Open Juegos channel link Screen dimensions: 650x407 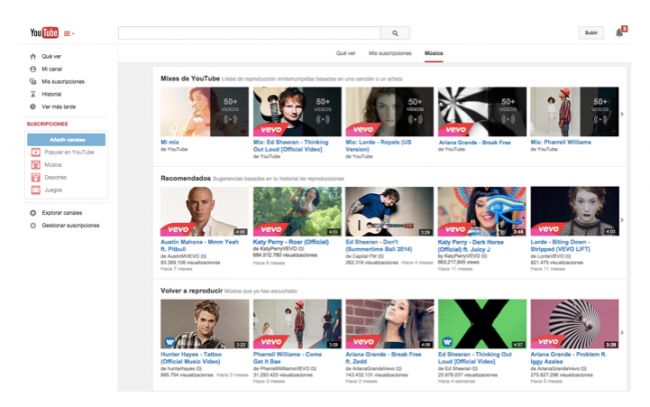click(53, 190)
